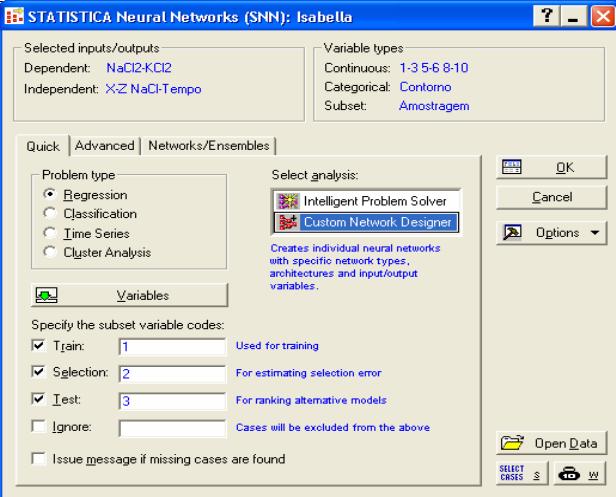Click the subset value Amostragem
616x497 pixels.
click(434, 106)
